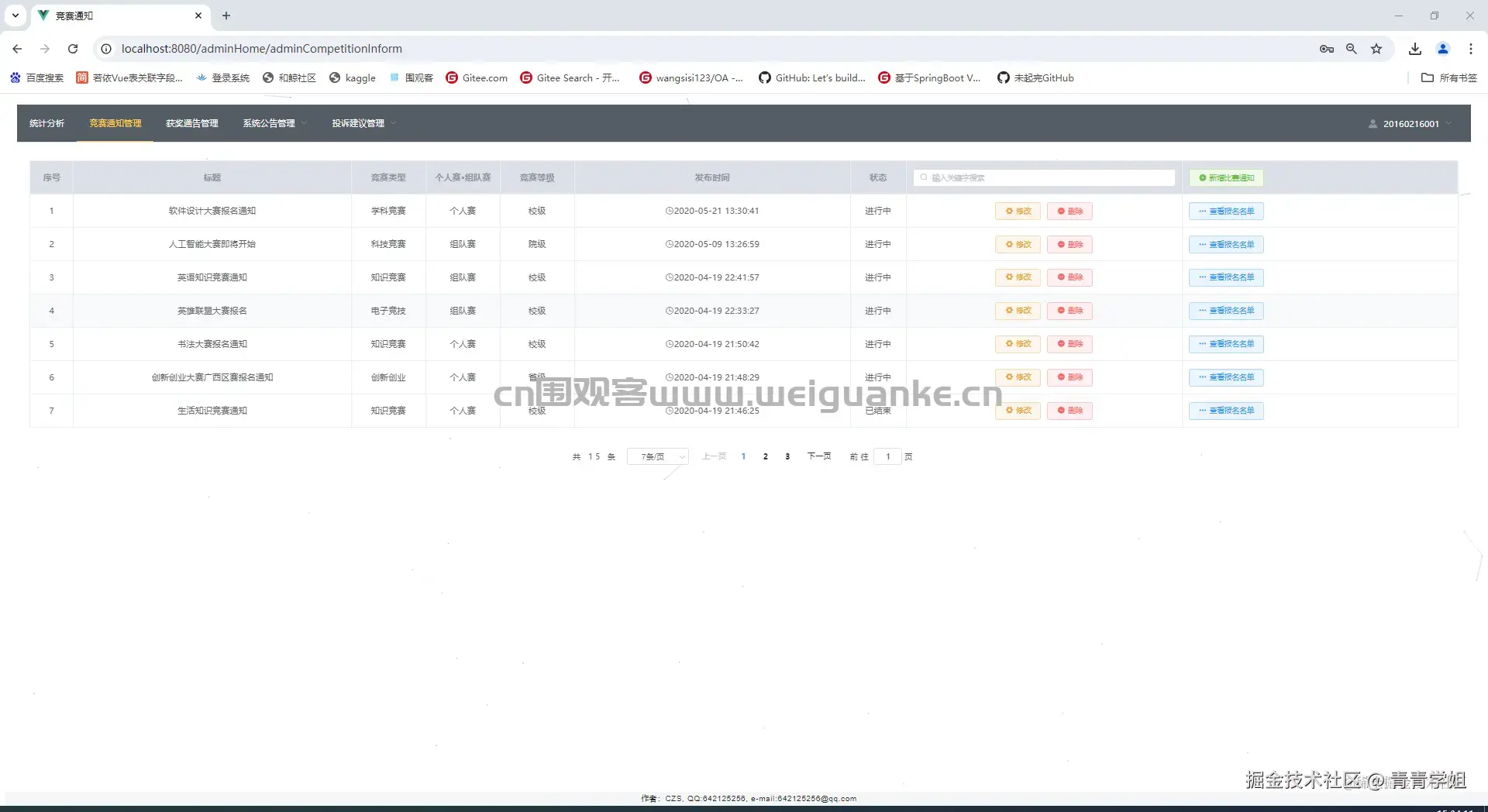The height and width of the screenshot is (812, 1488).
Task: Expand the tab search chevron in the tab strip
Action: [x=15, y=15]
